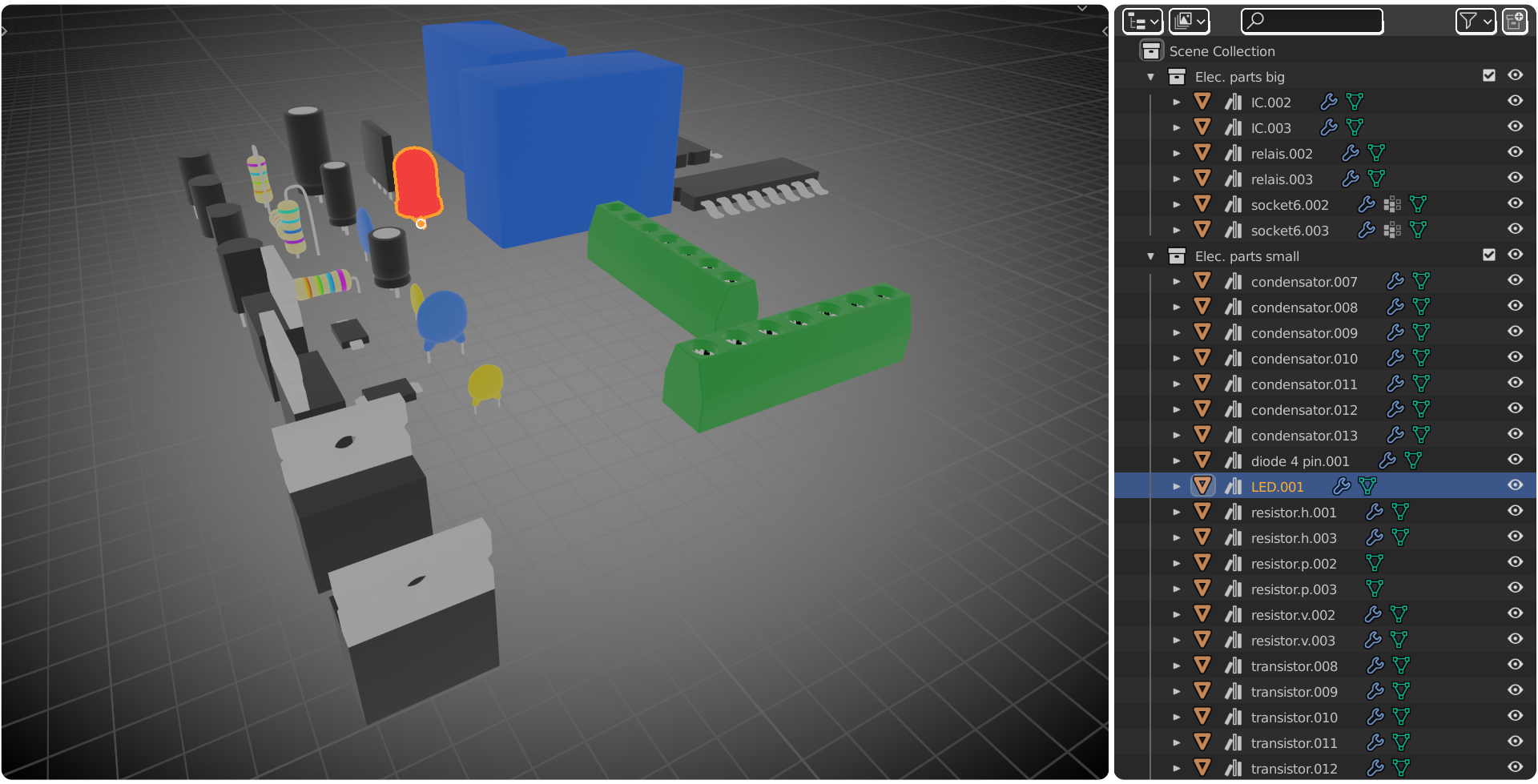The image size is (1538, 784).
Task: Hide condensator.009 using its eye icon
Action: 1515,332
